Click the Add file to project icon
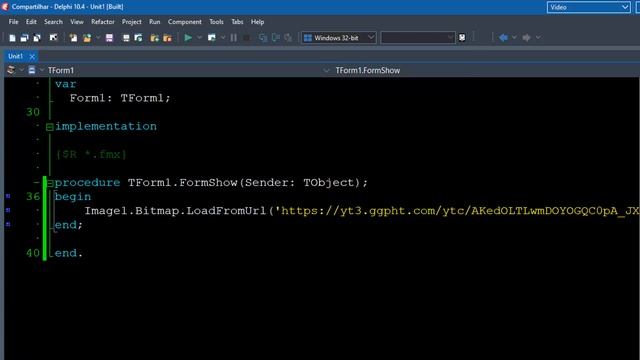 tap(154, 38)
